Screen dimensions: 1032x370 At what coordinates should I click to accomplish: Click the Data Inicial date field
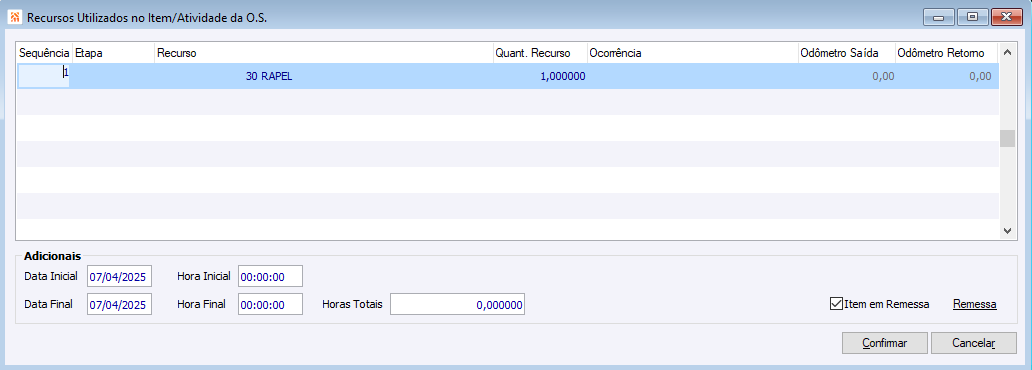tap(119, 277)
